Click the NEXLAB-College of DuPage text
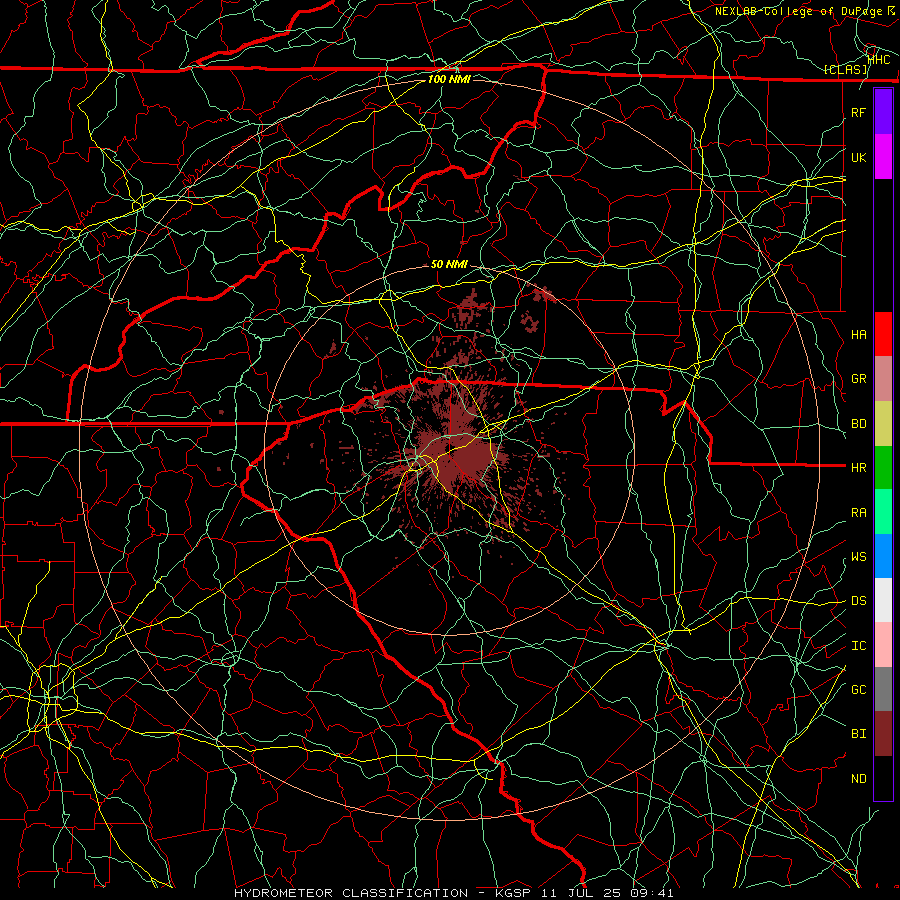Image resolution: width=900 pixels, height=900 pixels. (x=801, y=11)
